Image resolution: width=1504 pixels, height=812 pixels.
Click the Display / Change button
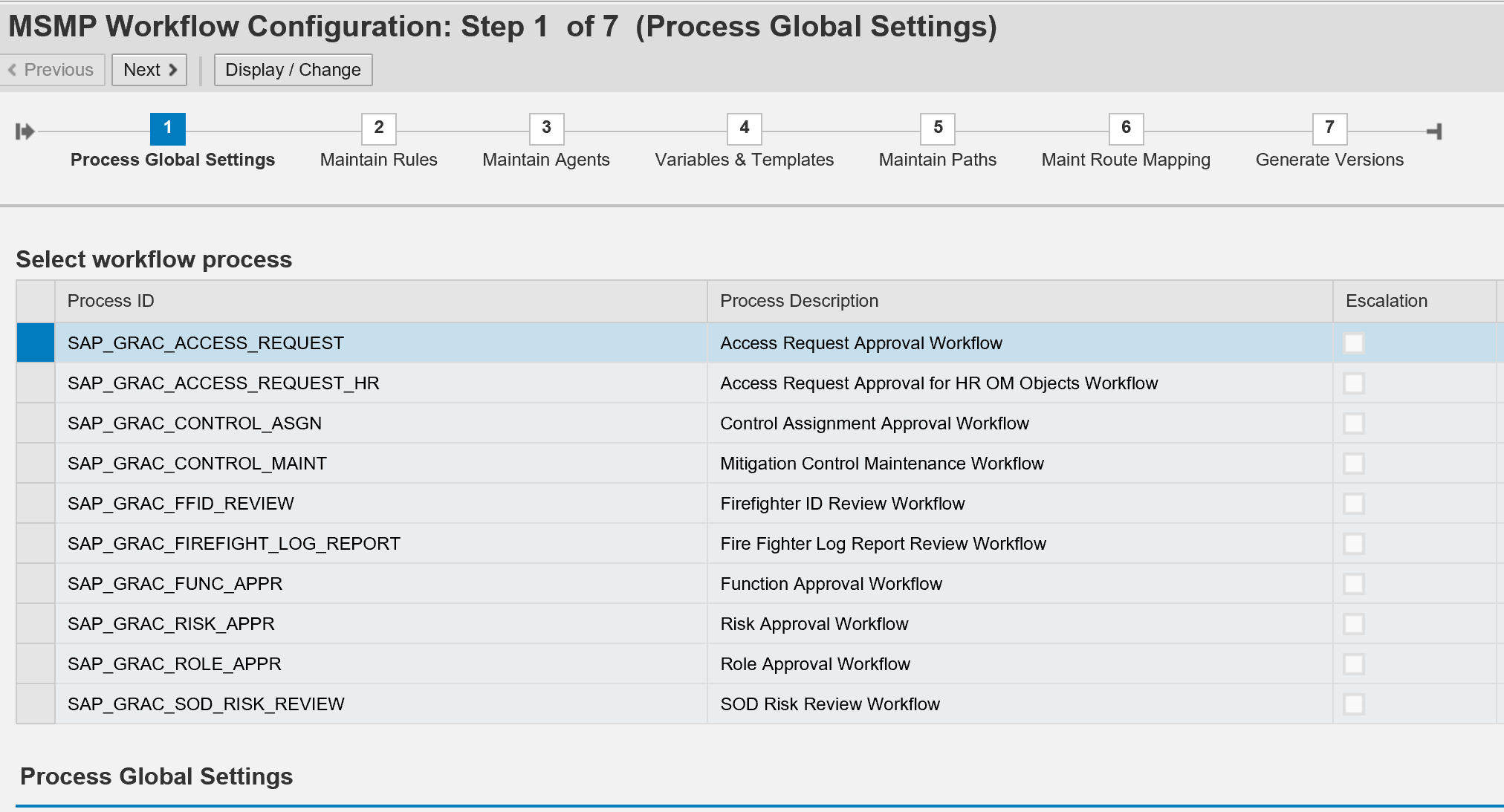pyautogui.click(x=292, y=69)
